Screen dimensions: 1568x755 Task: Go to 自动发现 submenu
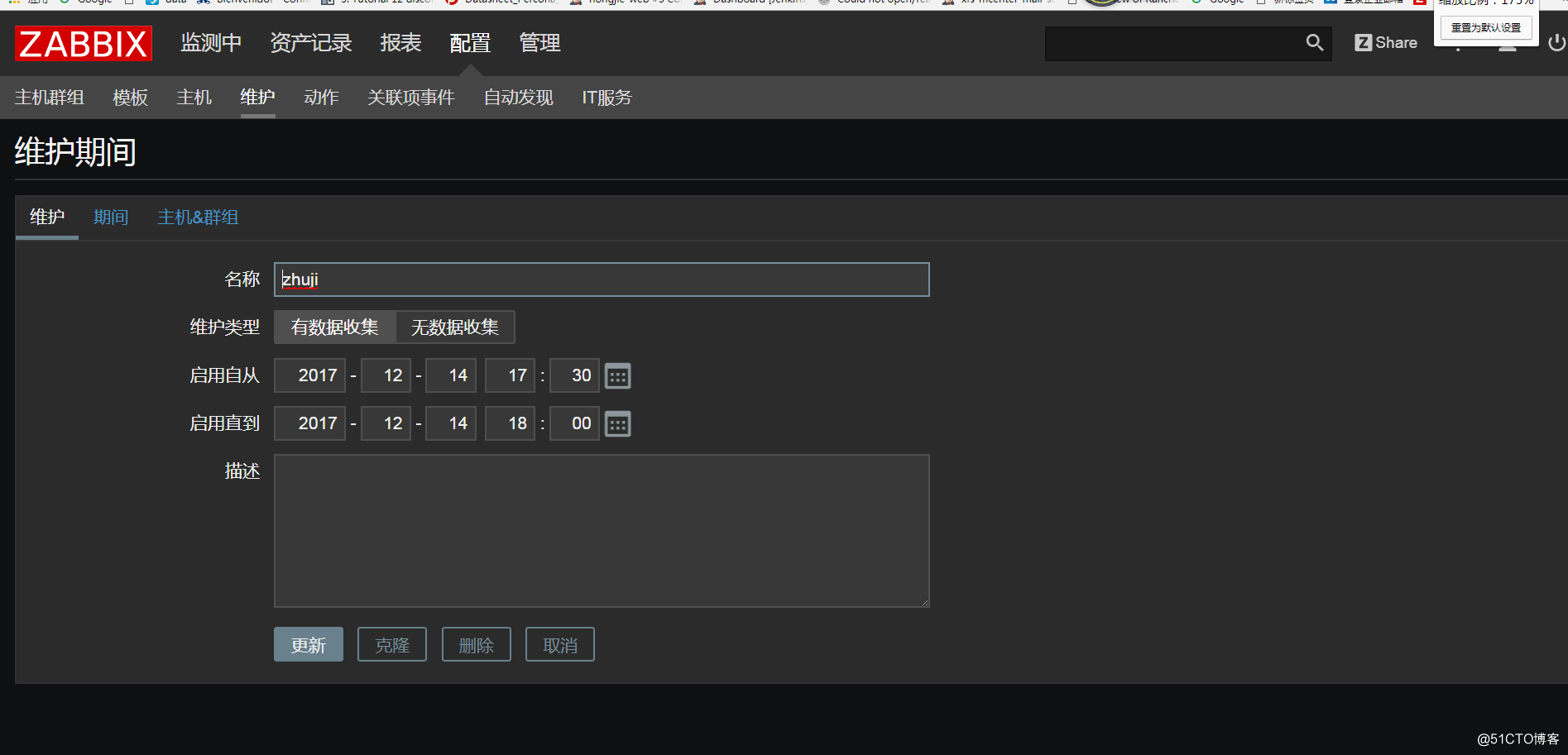(519, 98)
